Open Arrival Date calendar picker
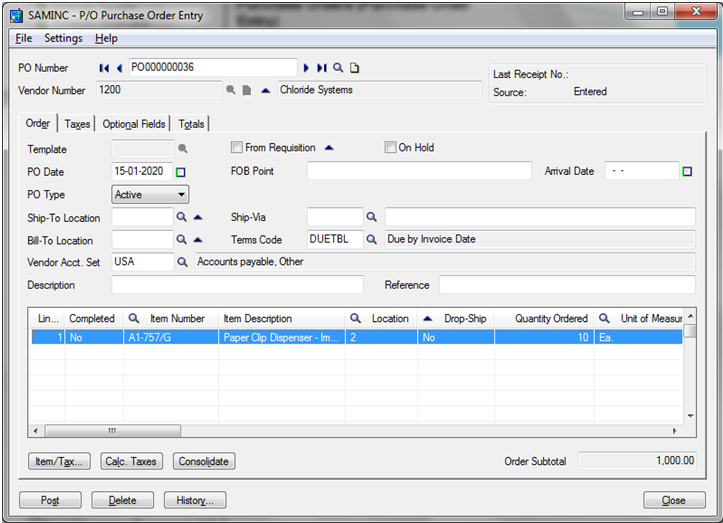The height and width of the screenshot is (523, 723). pyautogui.click(x=687, y=172)
